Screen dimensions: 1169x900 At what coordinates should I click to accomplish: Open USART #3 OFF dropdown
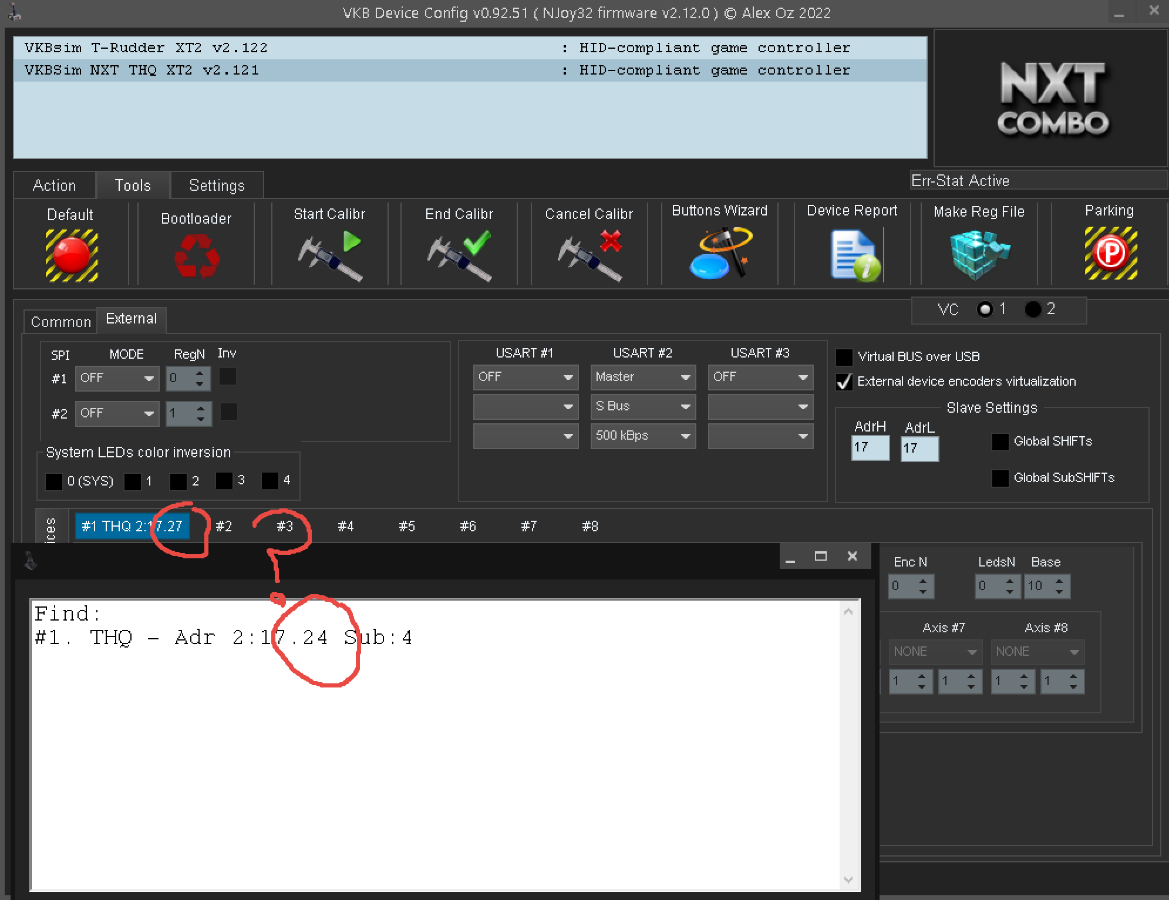pyautogui.click(x=760, y=377)
